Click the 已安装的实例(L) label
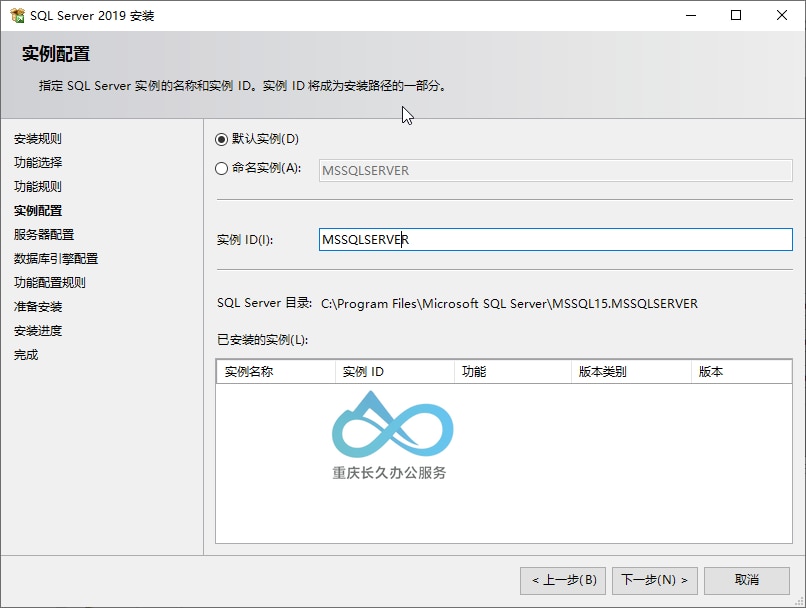Screen dimensions: 806x608 coord(263,340)
